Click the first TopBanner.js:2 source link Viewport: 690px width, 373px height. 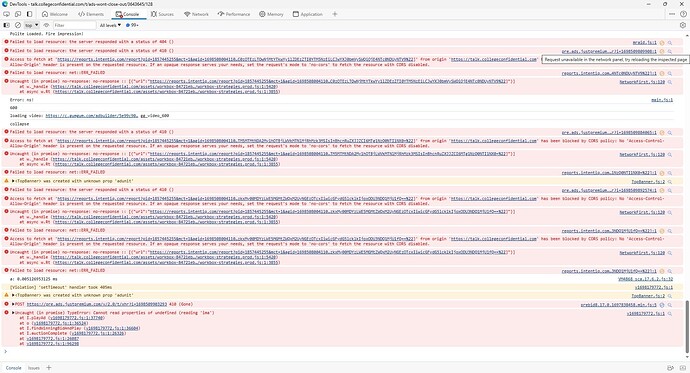pos(648,181)
